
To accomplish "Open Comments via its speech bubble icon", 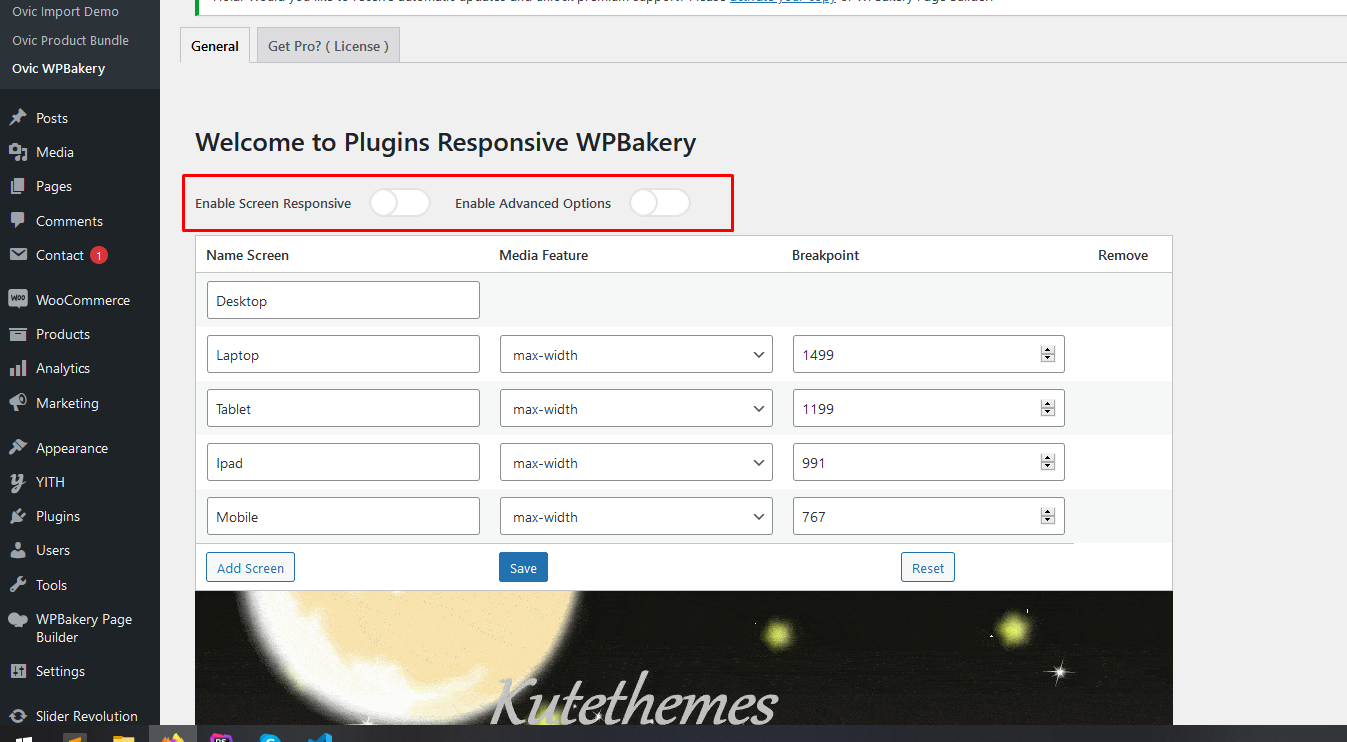I will [x=18, y=221].
